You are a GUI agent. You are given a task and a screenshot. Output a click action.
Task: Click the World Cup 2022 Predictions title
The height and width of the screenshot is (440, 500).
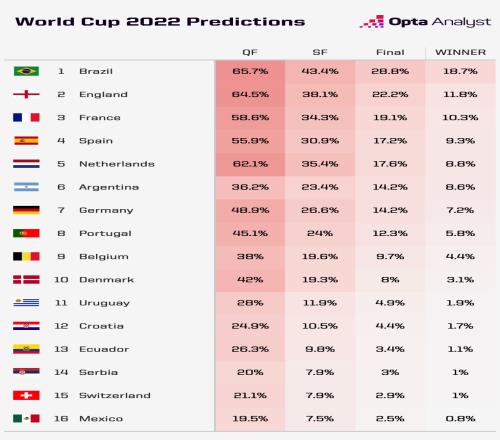click(x=160, y=22)
